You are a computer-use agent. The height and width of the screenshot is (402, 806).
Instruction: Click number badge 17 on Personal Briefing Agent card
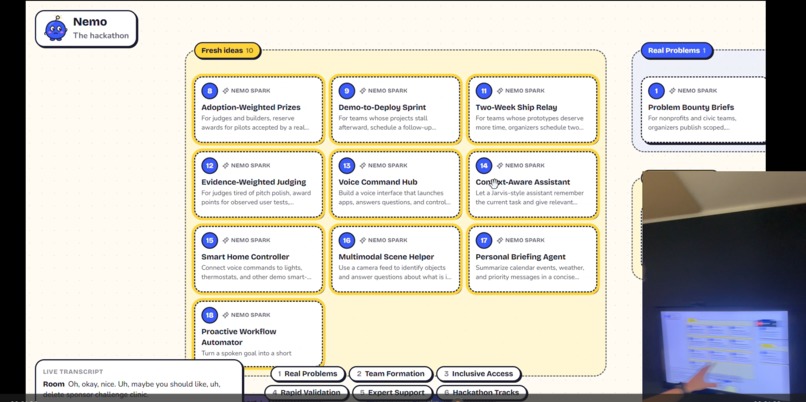point(484,241)
